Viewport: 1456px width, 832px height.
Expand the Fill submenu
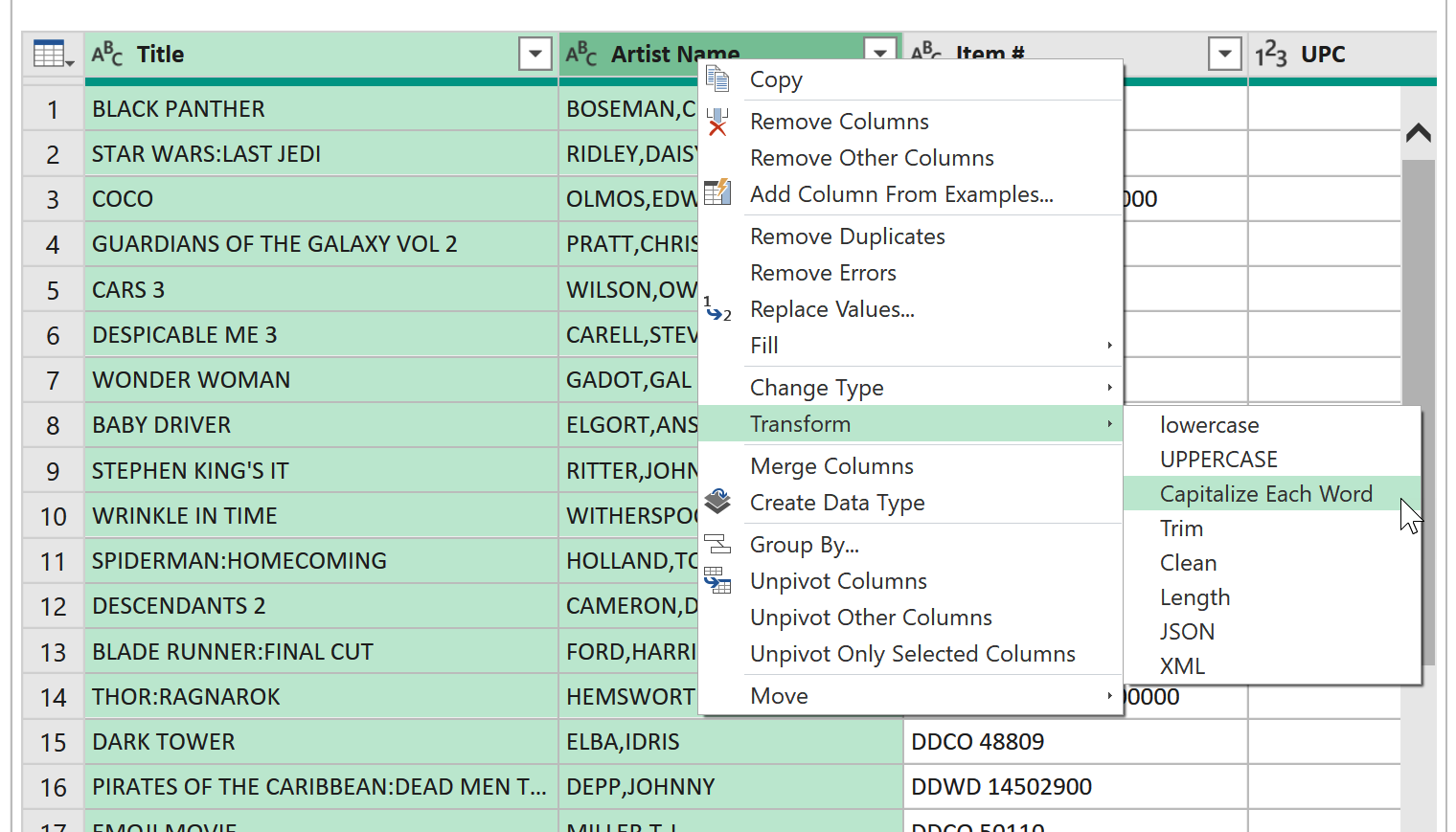click(1109, 345)
